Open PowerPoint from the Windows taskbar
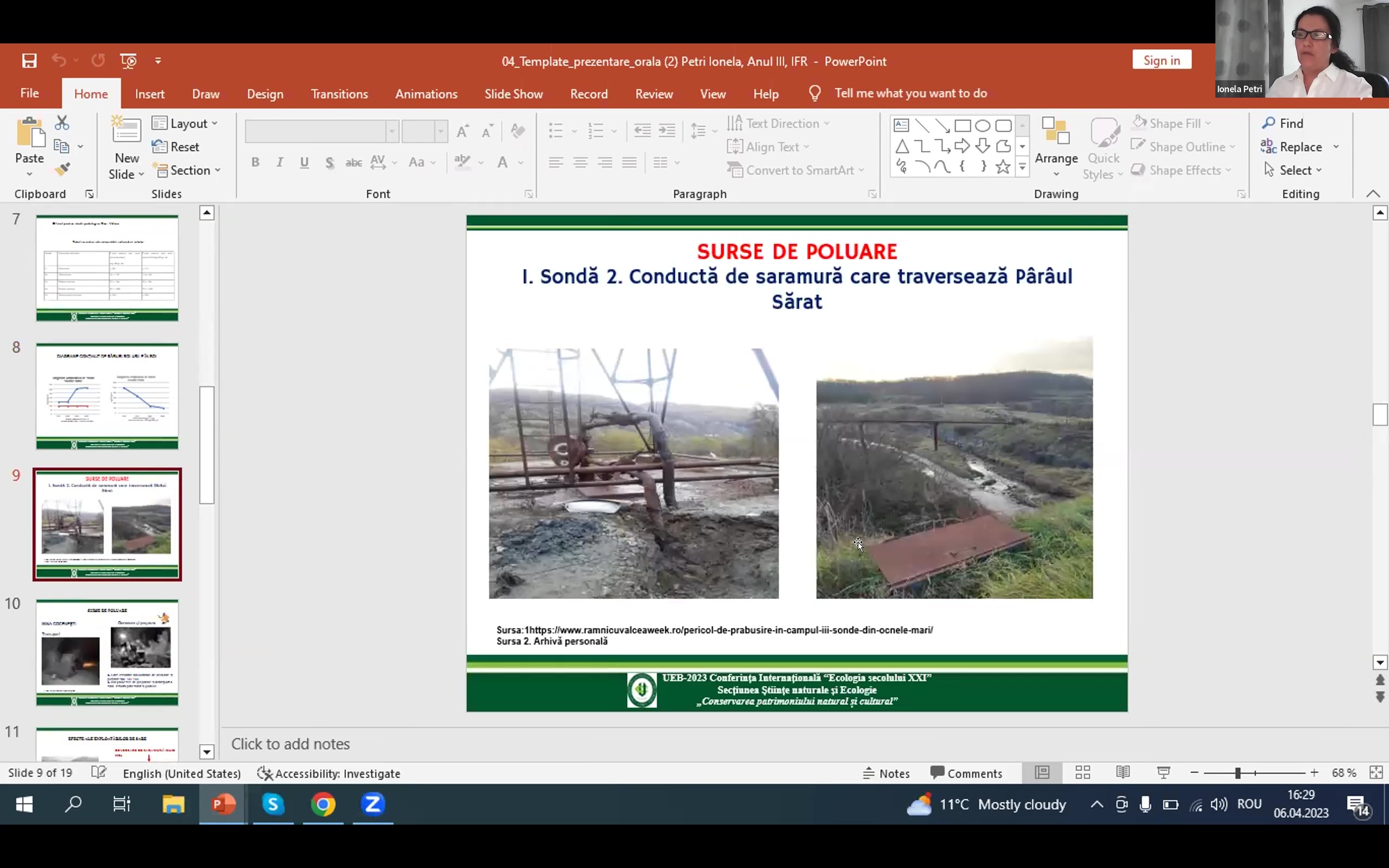The height and width of the screenshot is (868, 1389). pos(222,805)
